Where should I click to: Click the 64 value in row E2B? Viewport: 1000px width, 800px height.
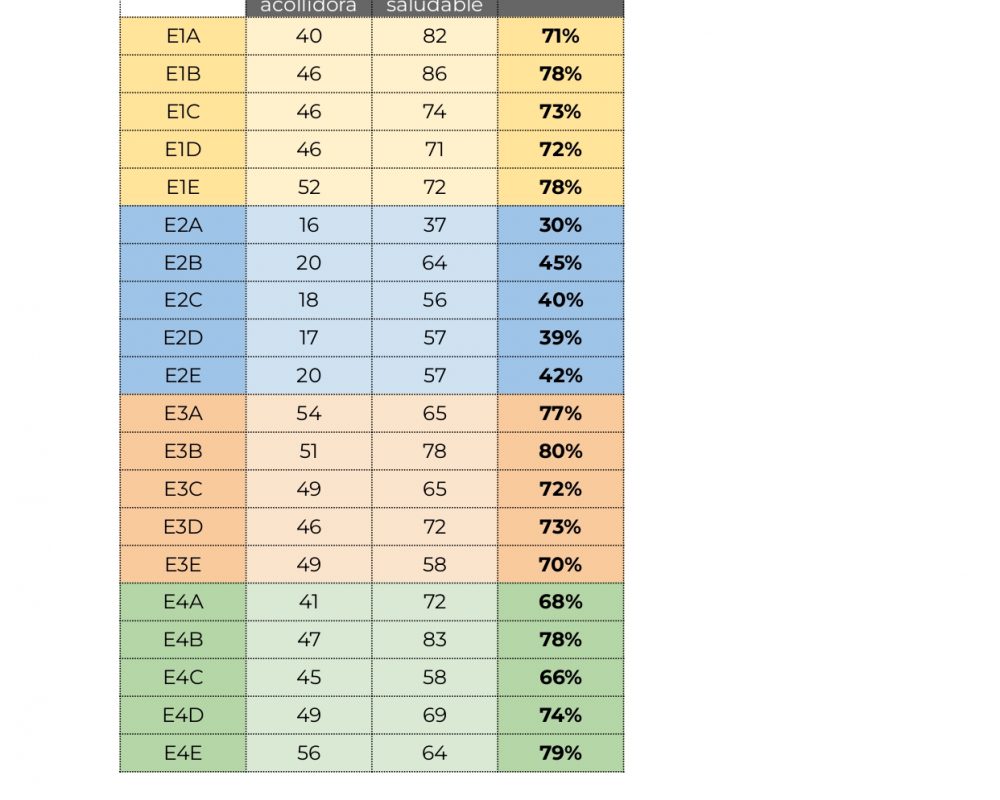pyautogui.click(x=434, y=263)
